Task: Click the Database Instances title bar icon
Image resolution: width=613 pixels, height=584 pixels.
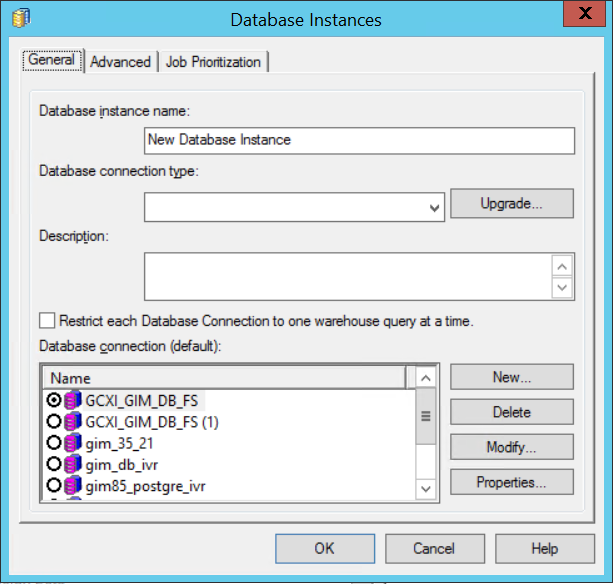Action: click(x=20, y=19)
